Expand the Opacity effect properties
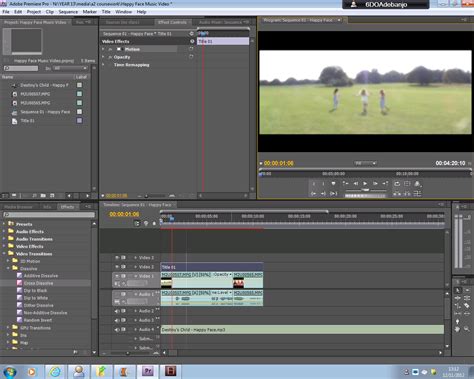 coord(103,57)
